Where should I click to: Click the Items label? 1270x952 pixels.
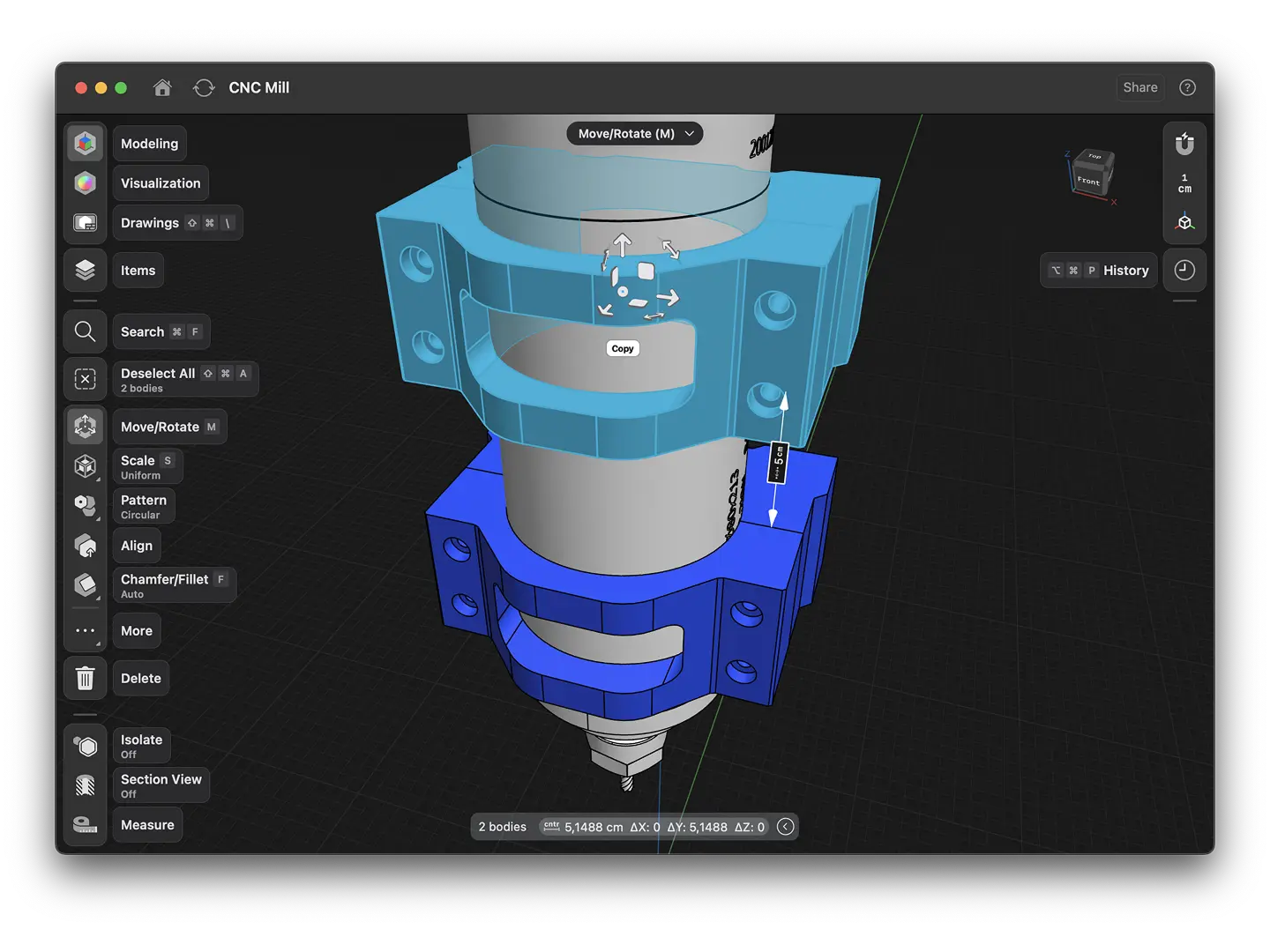(138, 271)
